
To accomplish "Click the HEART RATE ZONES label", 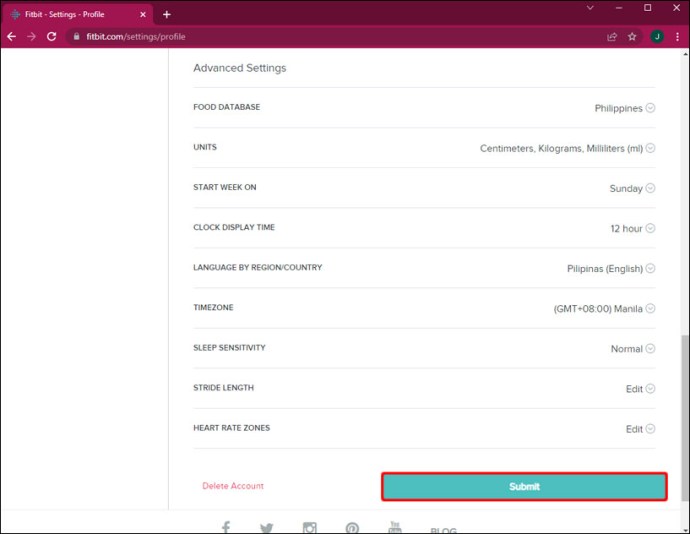I will point(231,427).
